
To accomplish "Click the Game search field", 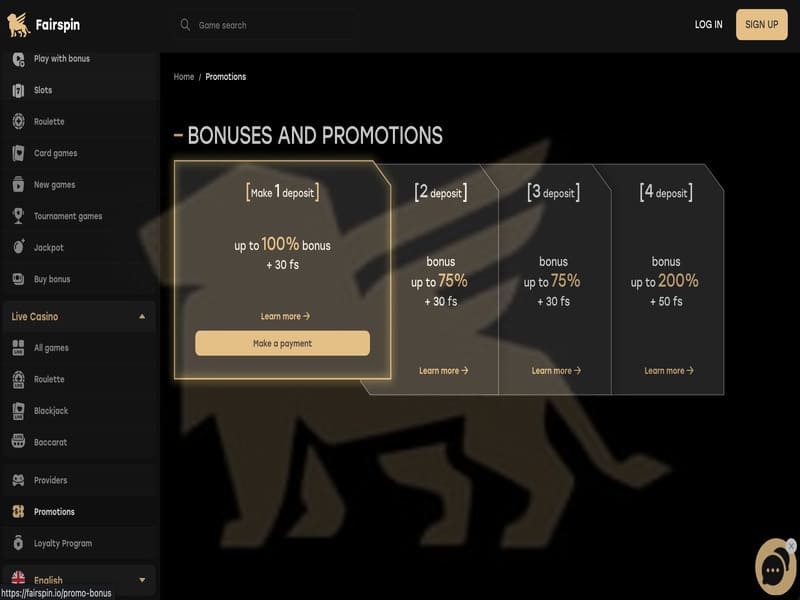I will (265, 25).
